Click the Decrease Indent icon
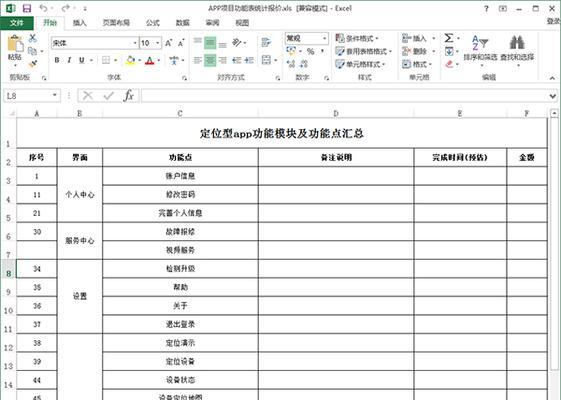 [x=236, y=60]
